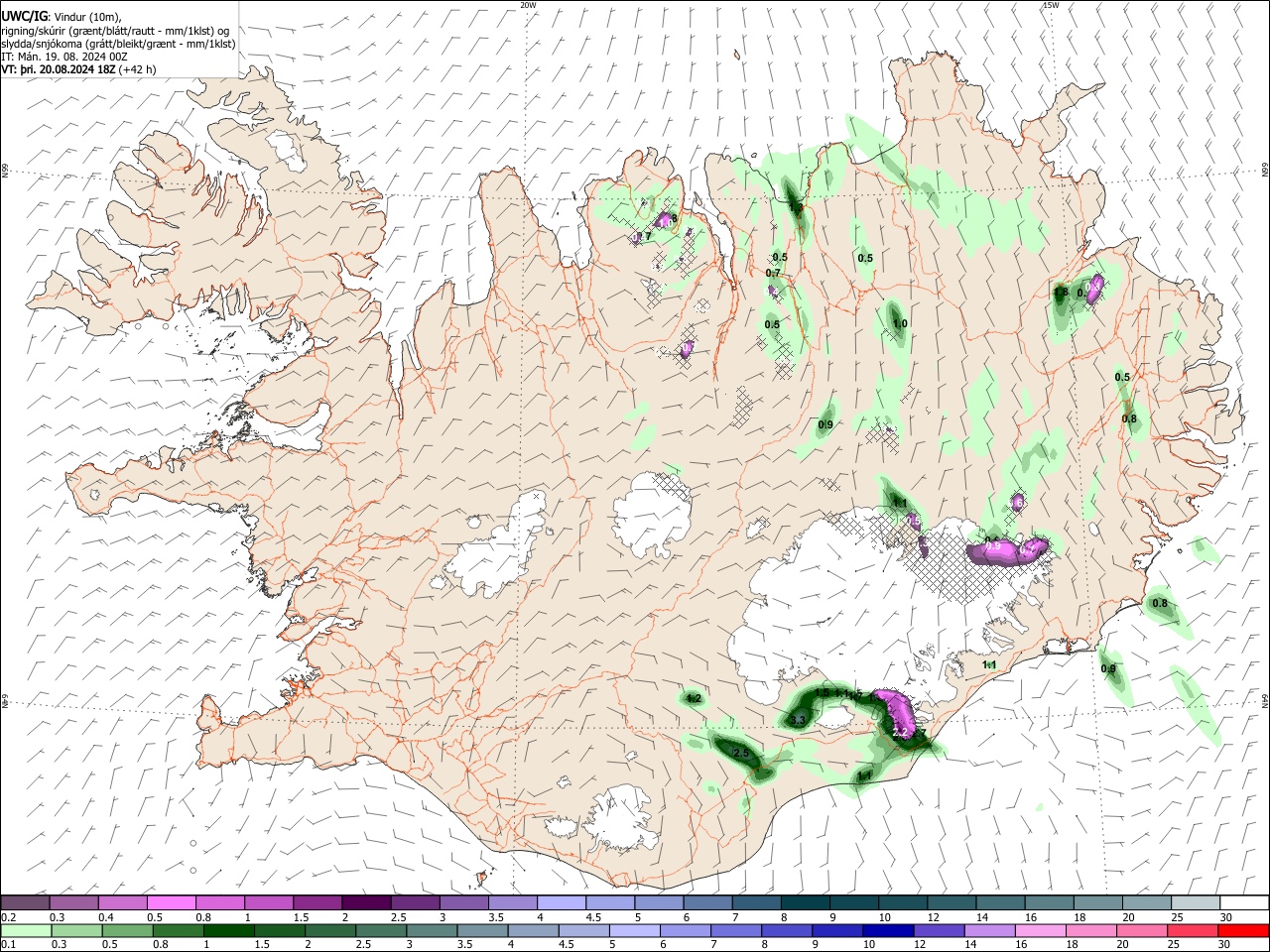Pick the light pink 16 swatch, bottom legend row

1041,930
